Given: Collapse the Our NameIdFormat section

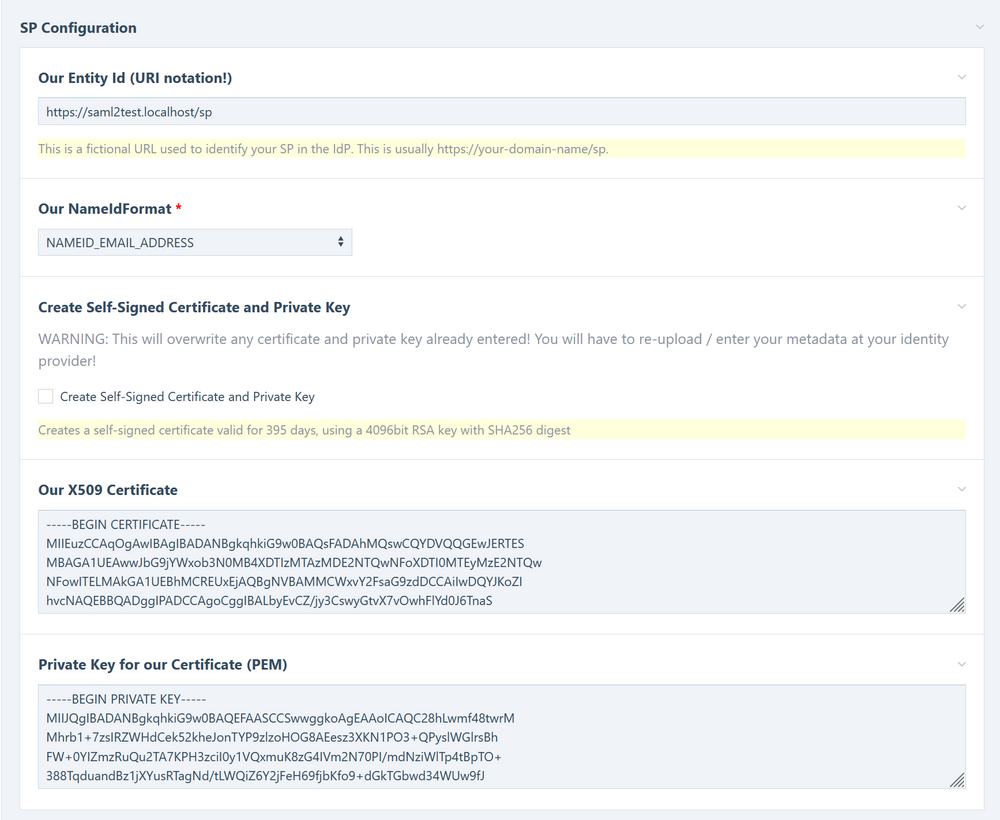Looking at the screenshot, I should [x=962, y=208].
